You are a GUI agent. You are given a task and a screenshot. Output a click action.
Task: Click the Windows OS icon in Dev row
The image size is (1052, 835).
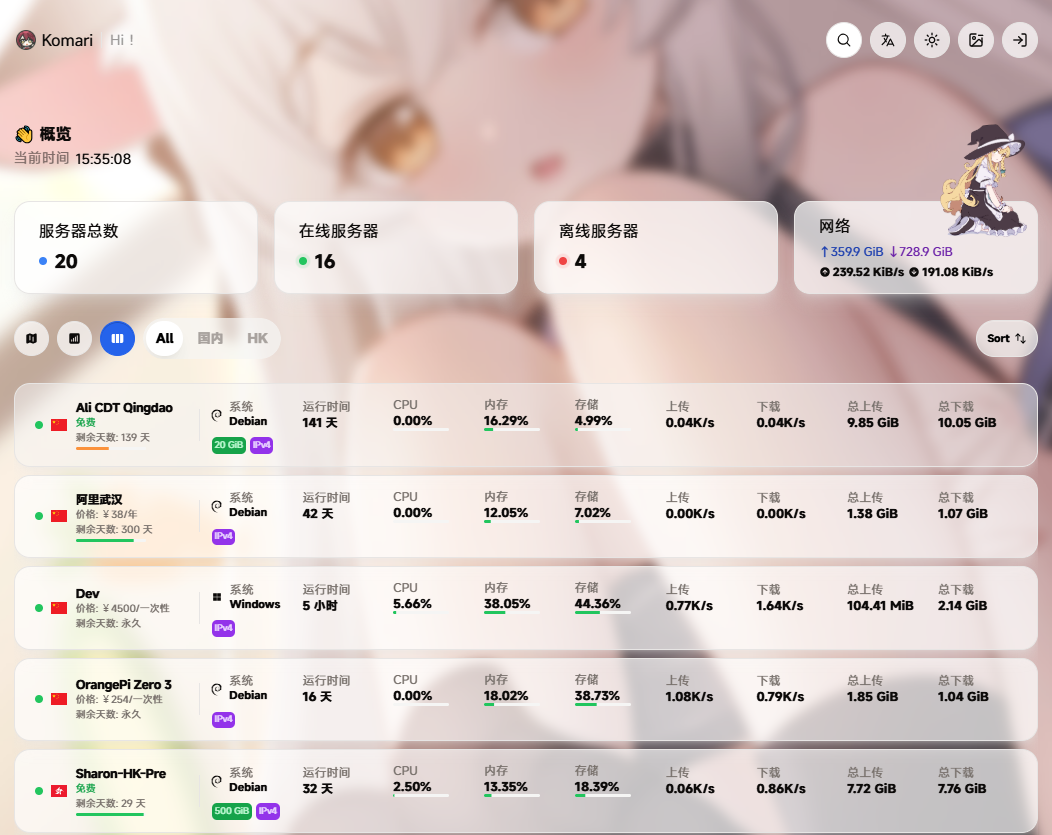pyautogui.click(x=217, y=597)
